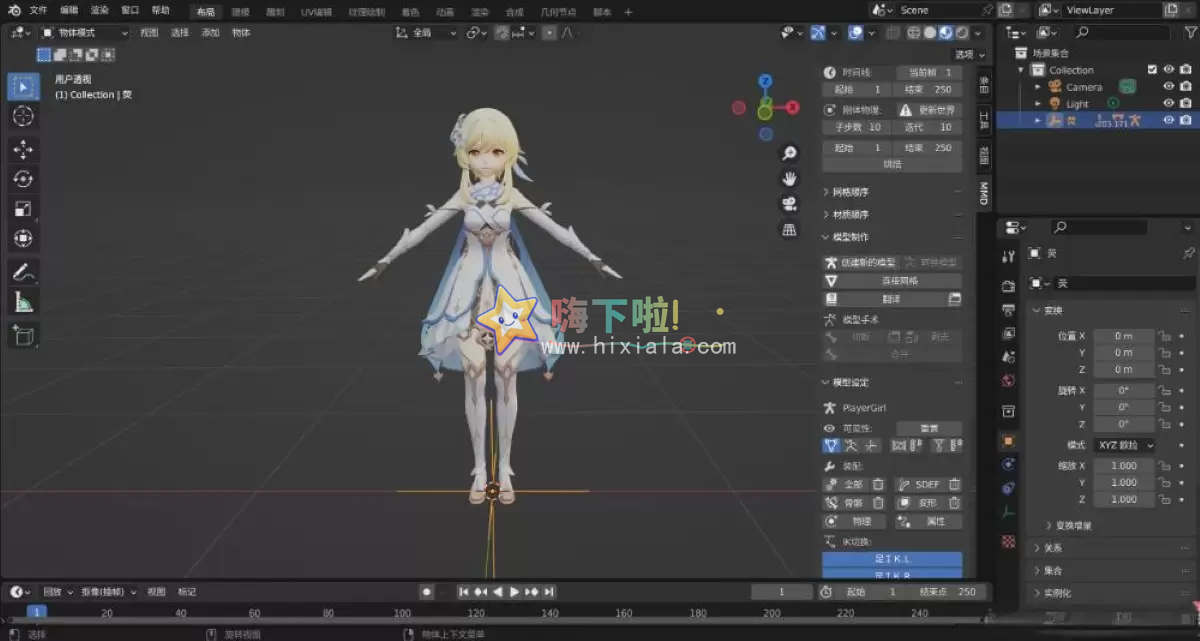Hide the Light object in the outliner
Screen dimensions: 1200x641
[x=1167, y=103]
